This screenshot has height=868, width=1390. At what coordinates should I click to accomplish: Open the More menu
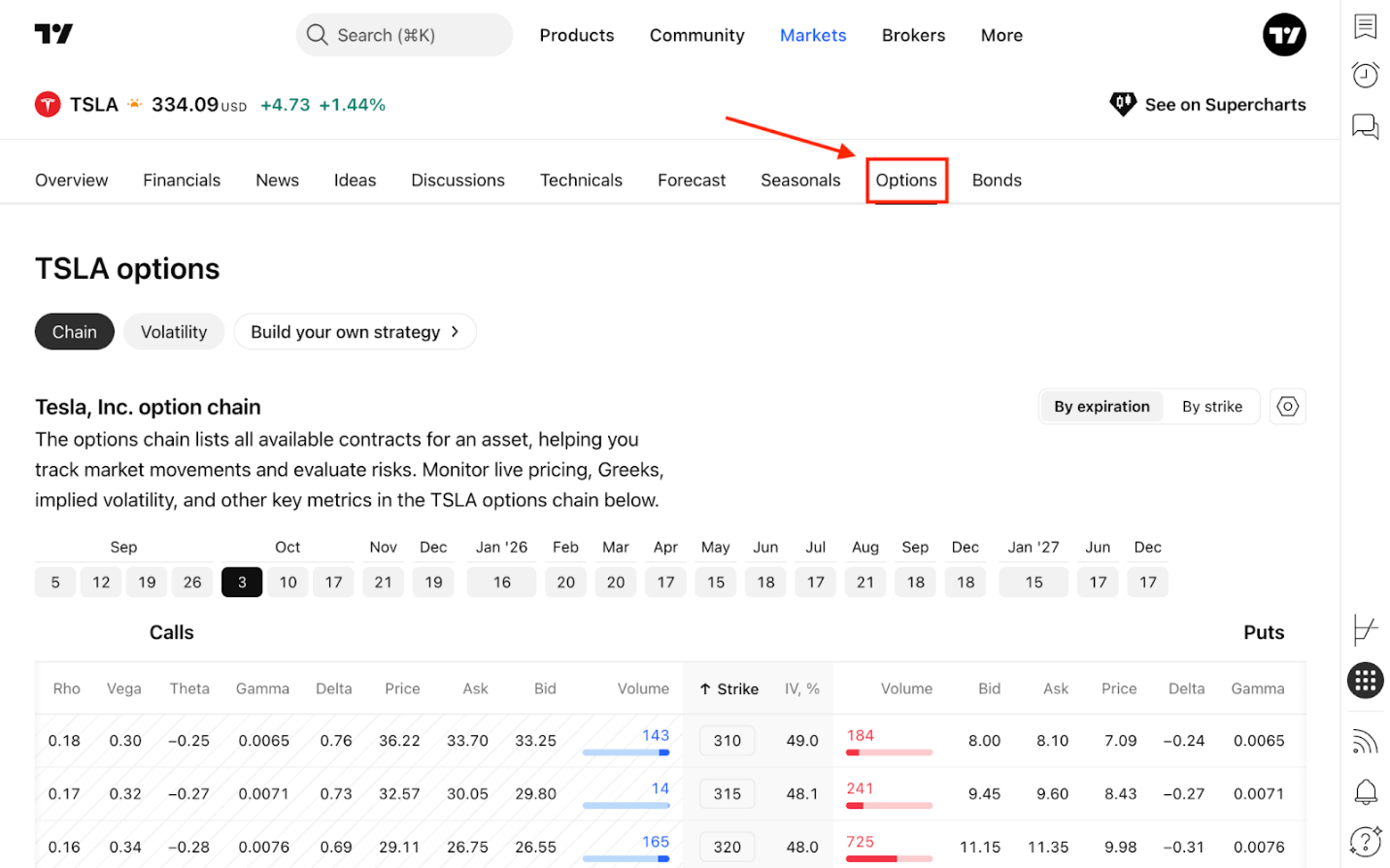pos(1001,35)
